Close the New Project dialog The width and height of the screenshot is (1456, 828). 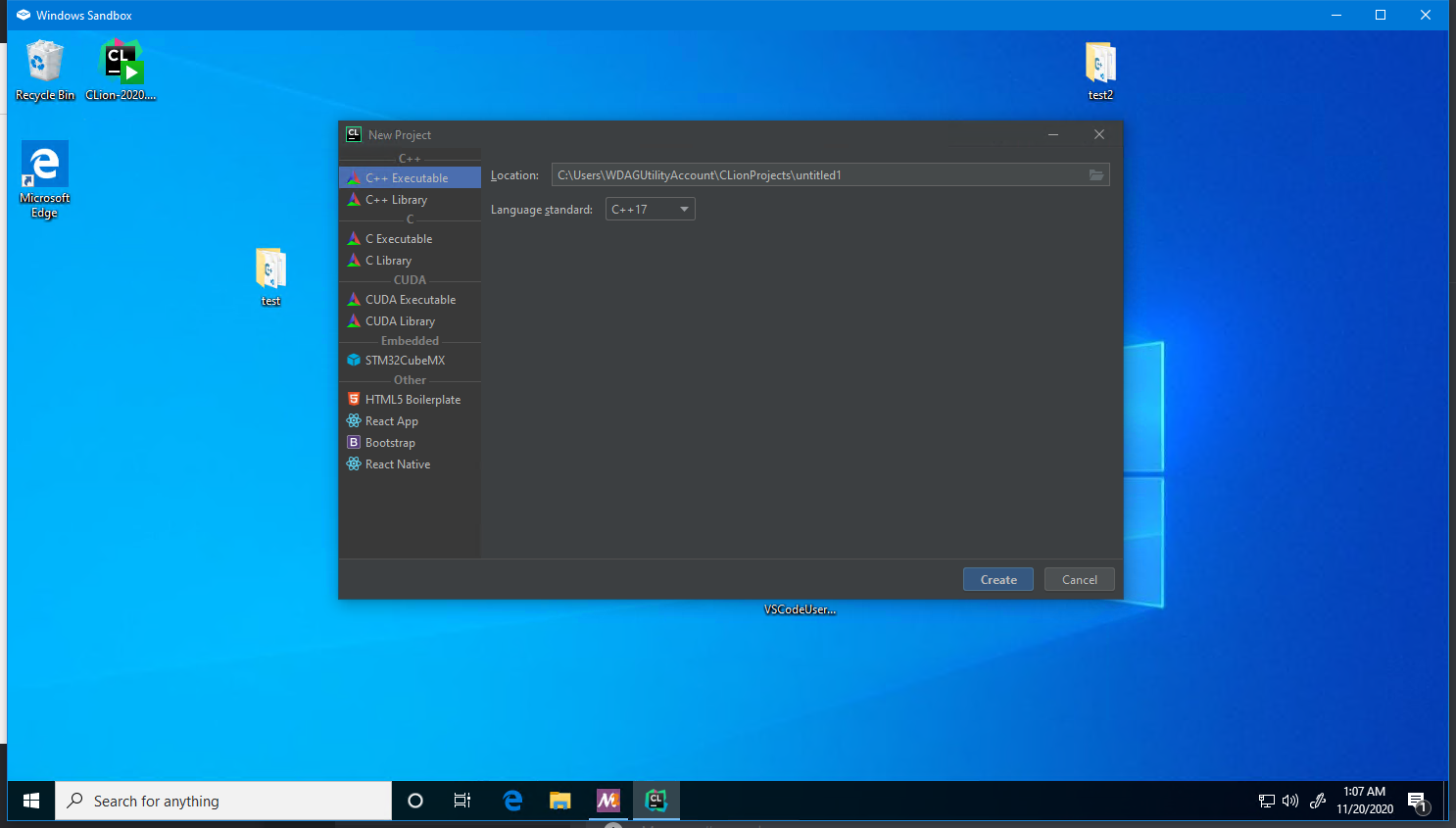[1099, 135]
